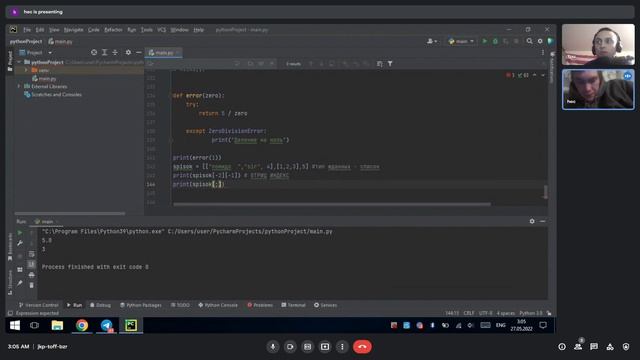Click trash icon to clear Run output

click(x=31, y=285)
